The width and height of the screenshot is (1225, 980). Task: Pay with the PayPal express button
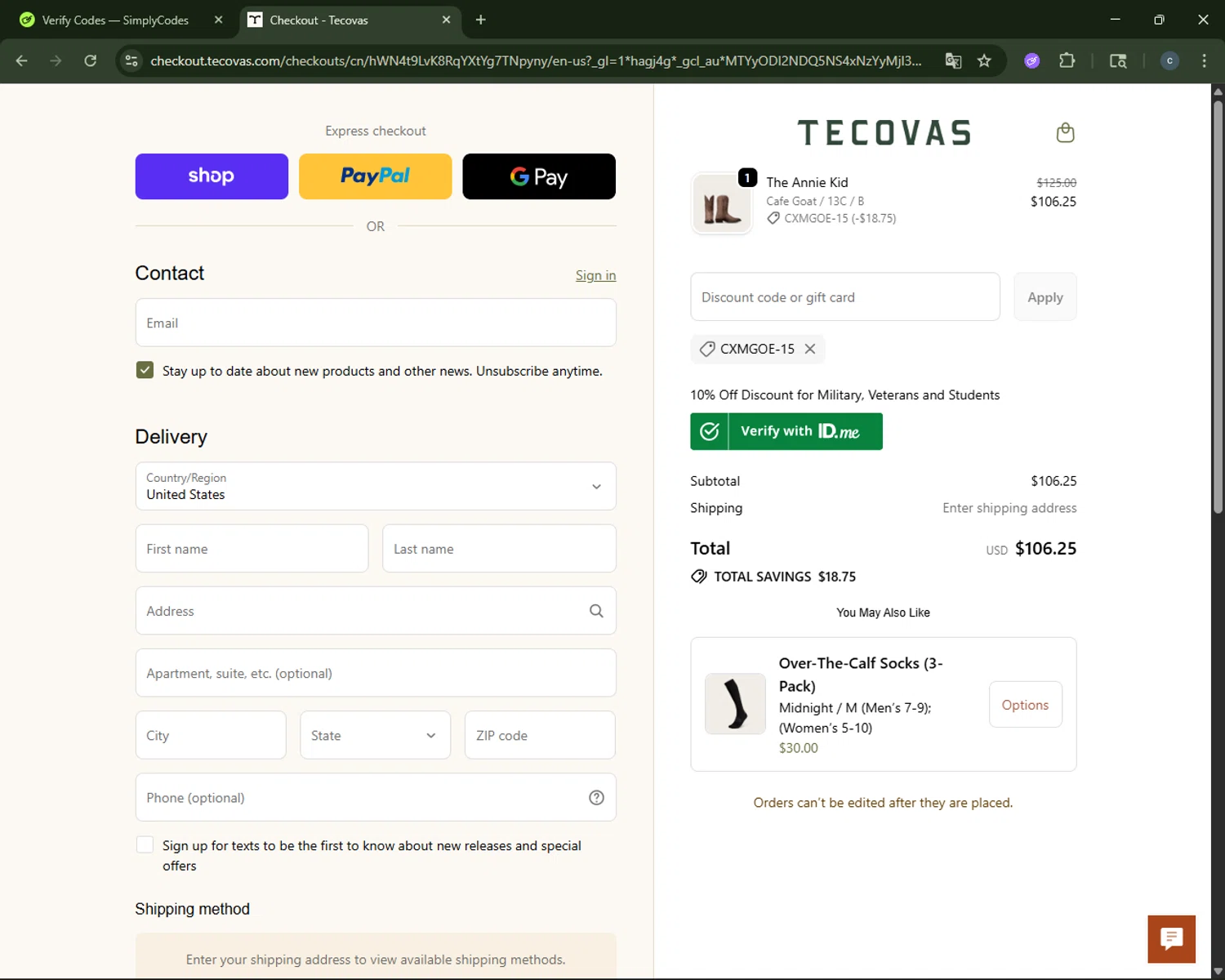point(375,176)
